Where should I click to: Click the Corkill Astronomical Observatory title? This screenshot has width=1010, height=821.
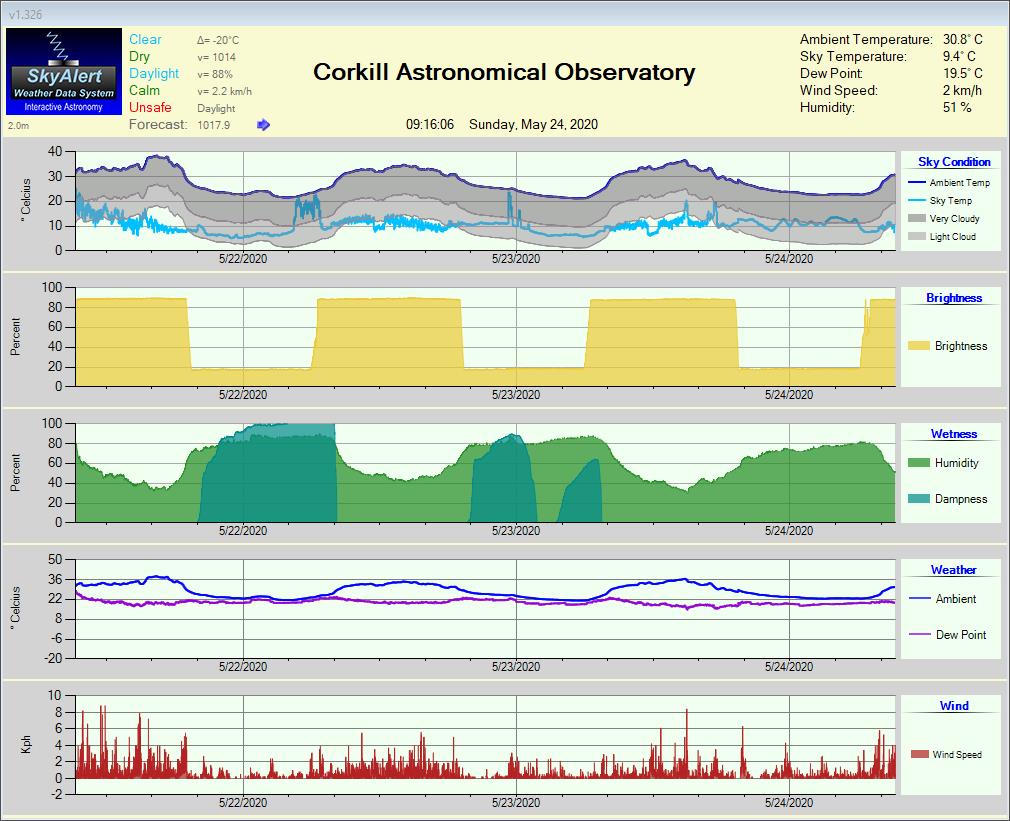[504, 72]
